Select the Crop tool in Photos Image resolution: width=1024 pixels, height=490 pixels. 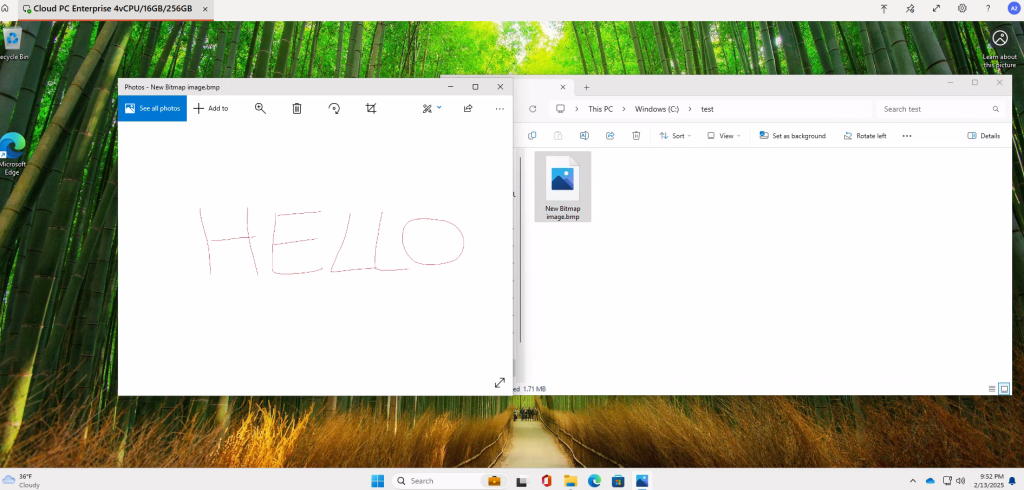tap(371, 108)
